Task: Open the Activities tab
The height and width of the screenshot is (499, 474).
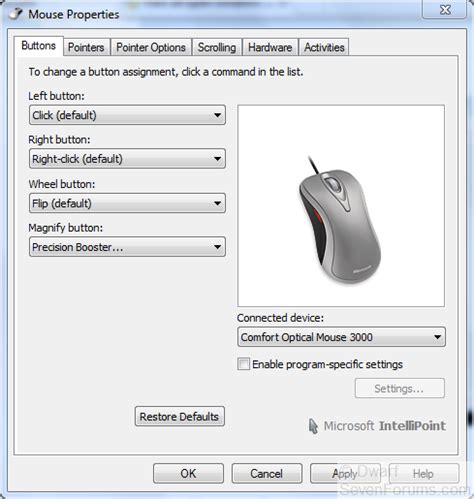Action: pyautogui.click(x=324, y=47)
